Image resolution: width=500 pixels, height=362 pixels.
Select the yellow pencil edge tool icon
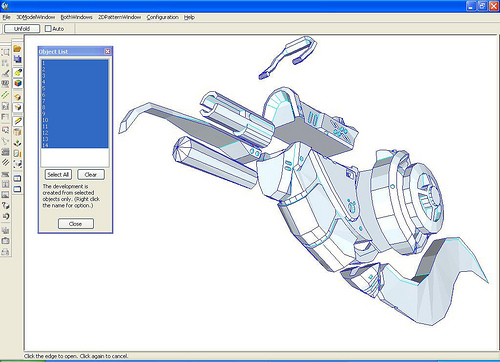(x=18, y=121)
